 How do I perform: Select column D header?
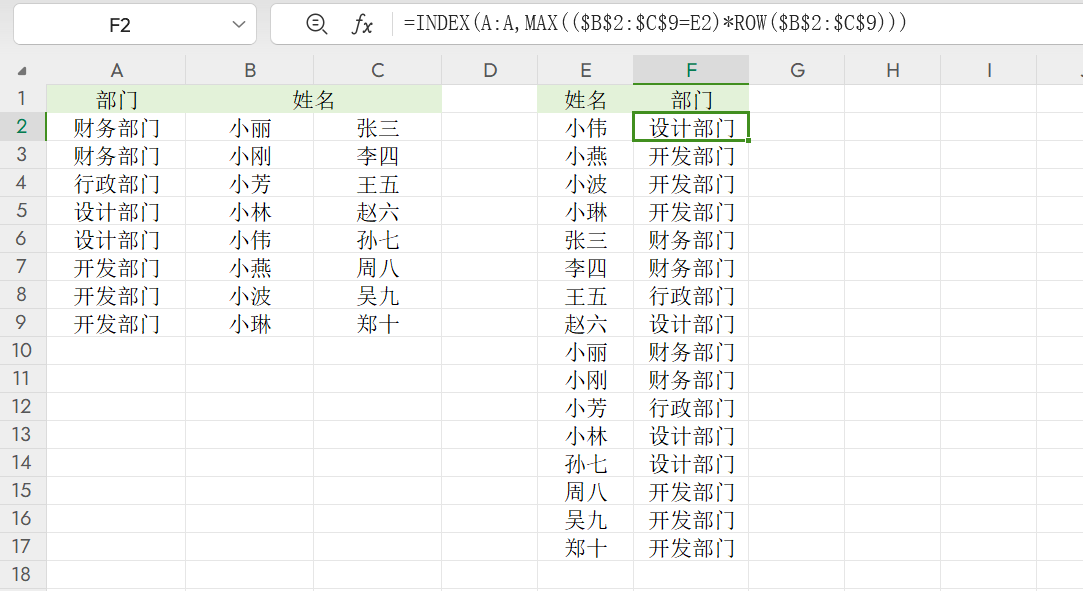click(x=489, y=70)
